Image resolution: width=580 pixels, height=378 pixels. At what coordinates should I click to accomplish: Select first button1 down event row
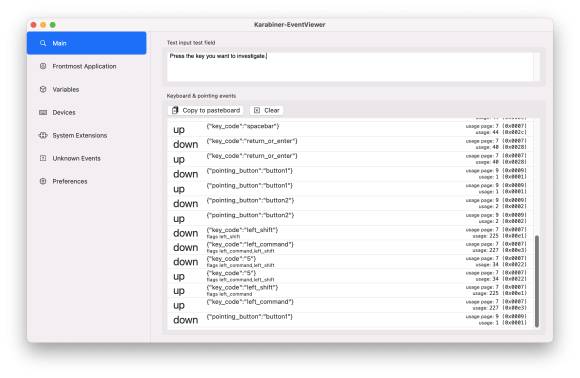point(350,173)
